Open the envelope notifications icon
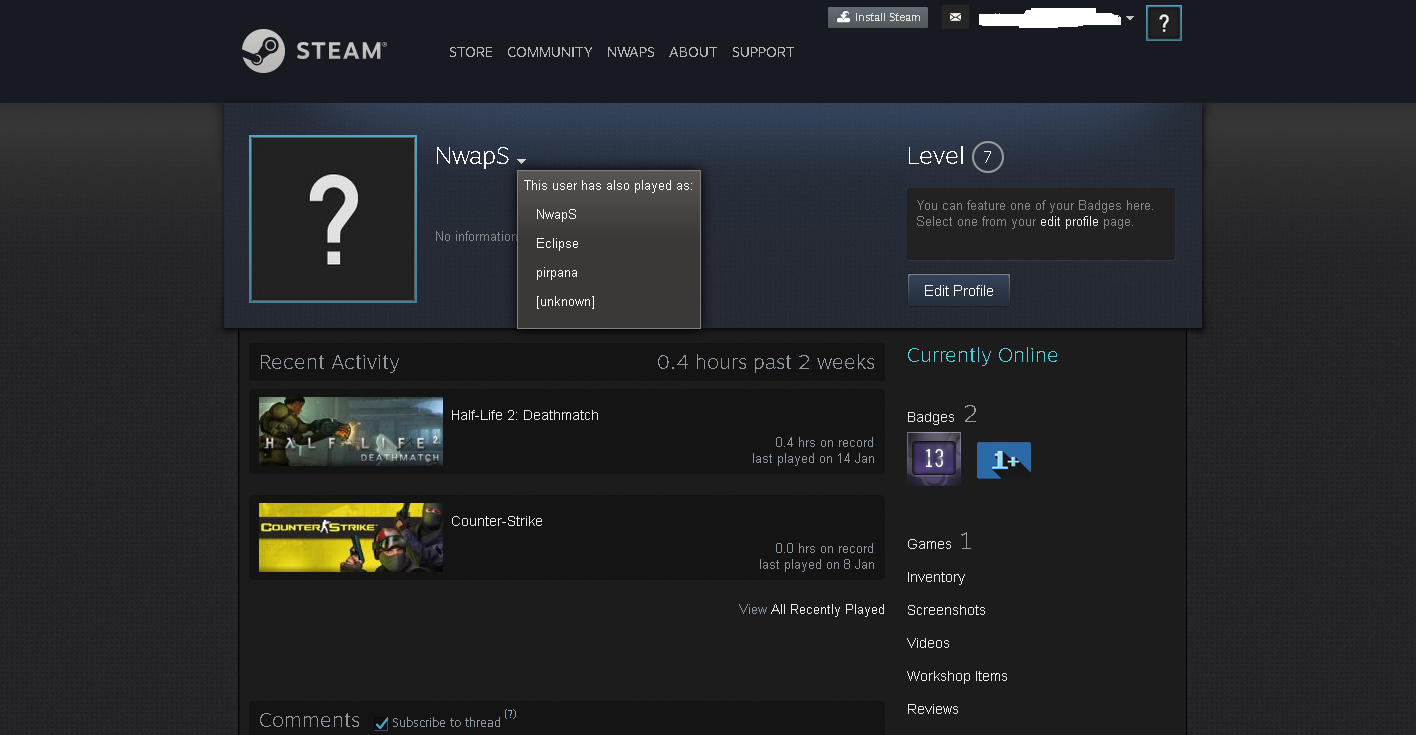Screen dimensions: 1416x735 pos(955,17)
